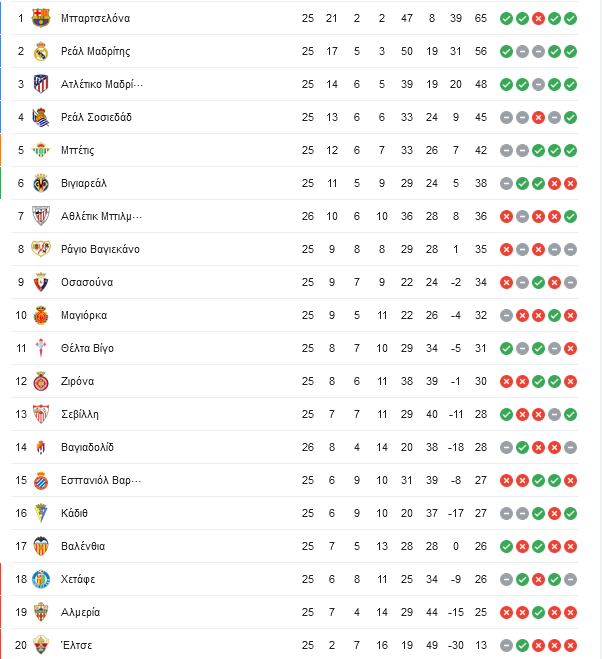The image size is (602, 659).
Task: Click Betis's last green win icon
Action: (570, 150)
